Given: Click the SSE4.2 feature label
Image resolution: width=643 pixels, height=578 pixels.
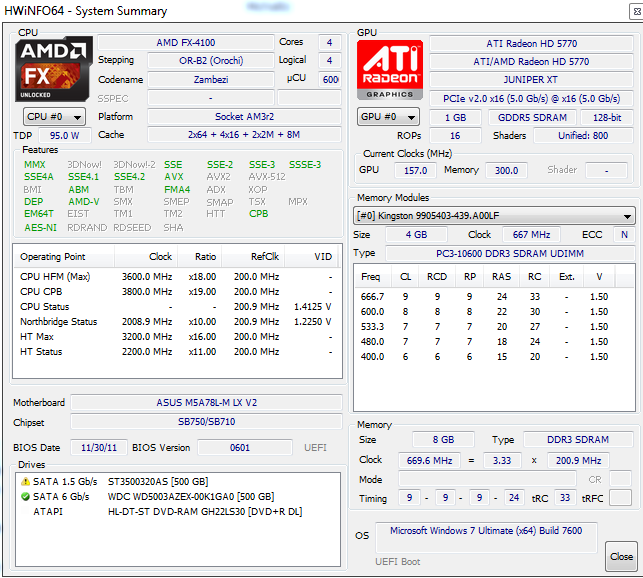Looking at the screenshot, I should coord(130,177).
